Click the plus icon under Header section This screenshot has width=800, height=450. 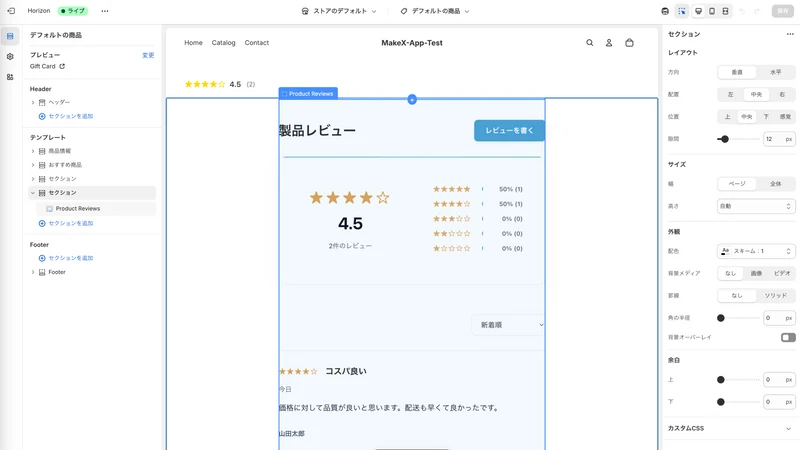tap(42, 116)
